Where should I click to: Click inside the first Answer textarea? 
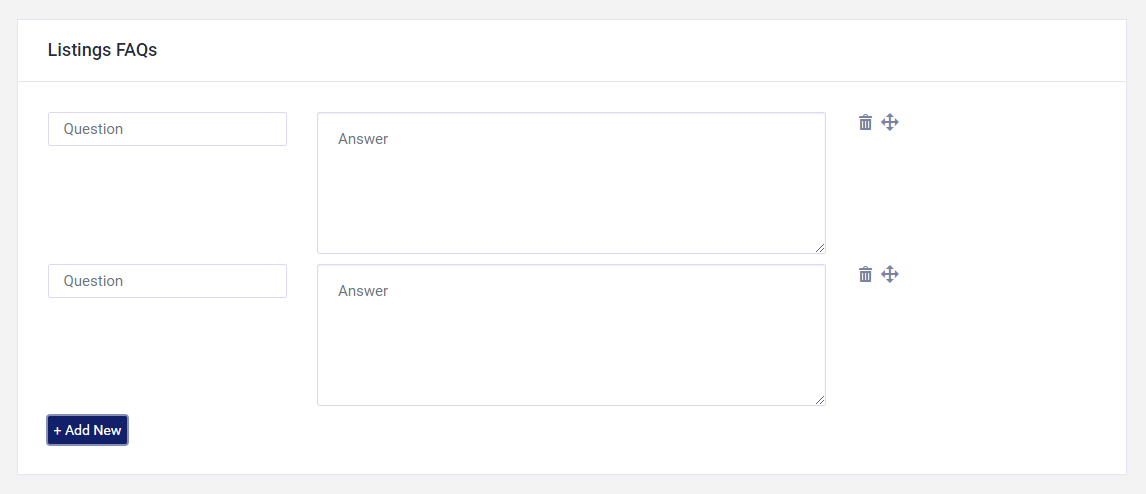(x=571, y=183)
